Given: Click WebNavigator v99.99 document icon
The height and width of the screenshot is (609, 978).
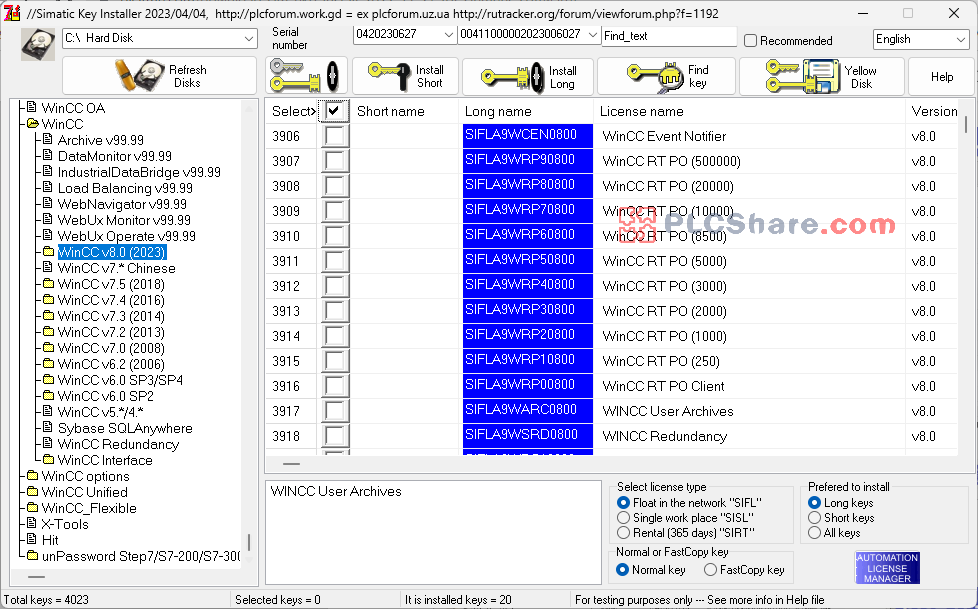Looking at the screenshot, I should point(48,203).
